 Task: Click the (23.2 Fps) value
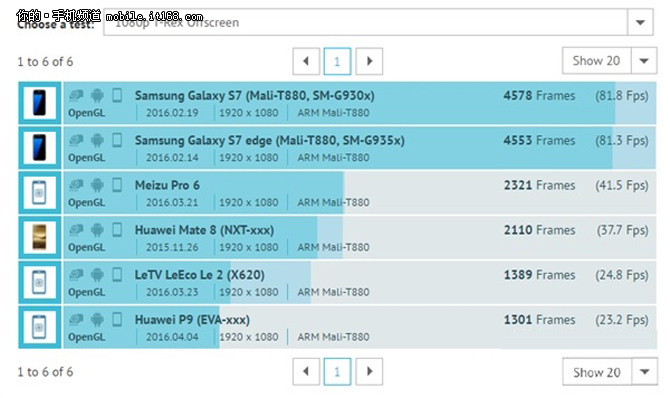pos(622,320)
